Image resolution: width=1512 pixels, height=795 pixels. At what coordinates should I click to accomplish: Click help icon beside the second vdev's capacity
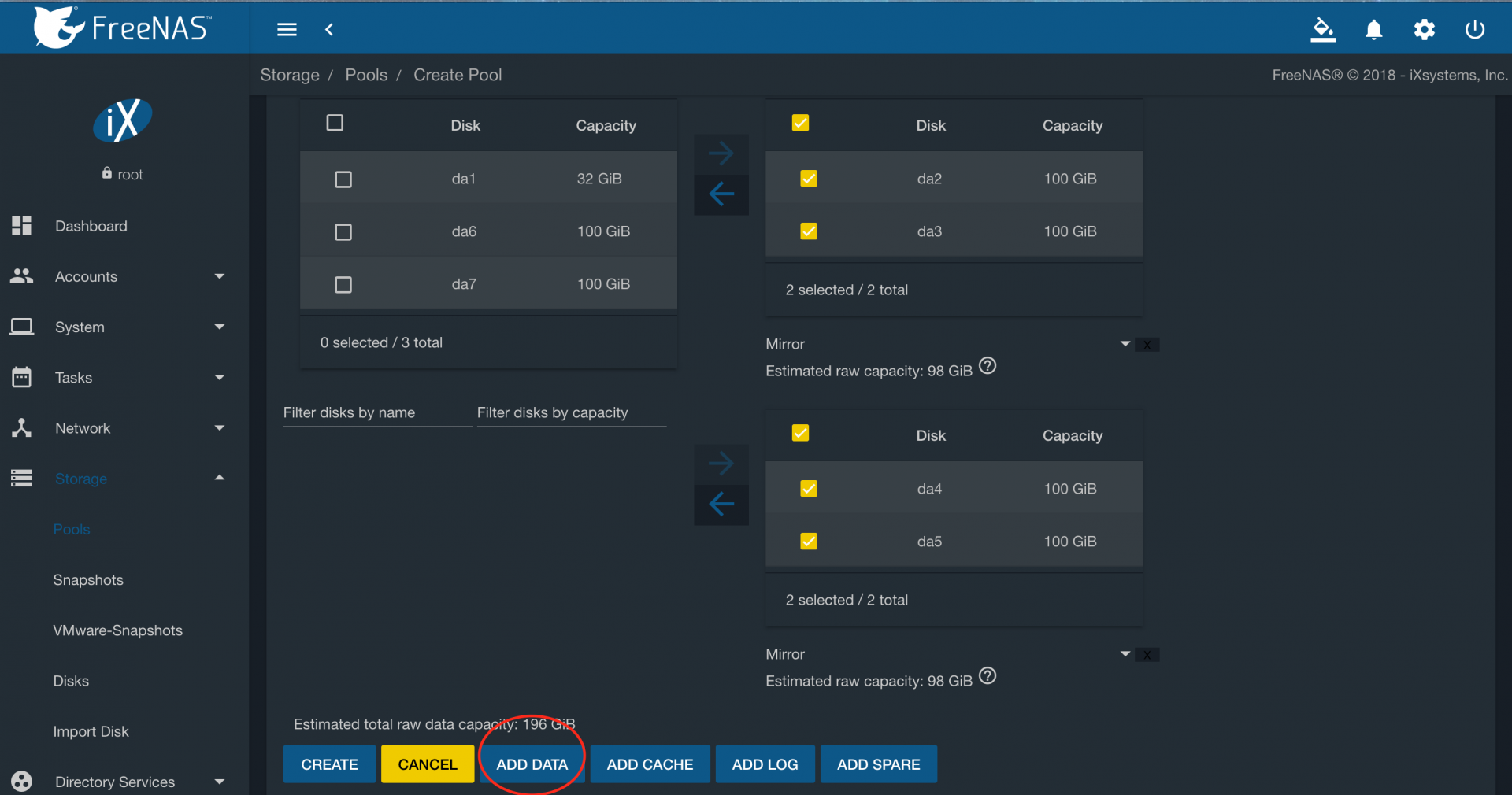coord(988,676)
